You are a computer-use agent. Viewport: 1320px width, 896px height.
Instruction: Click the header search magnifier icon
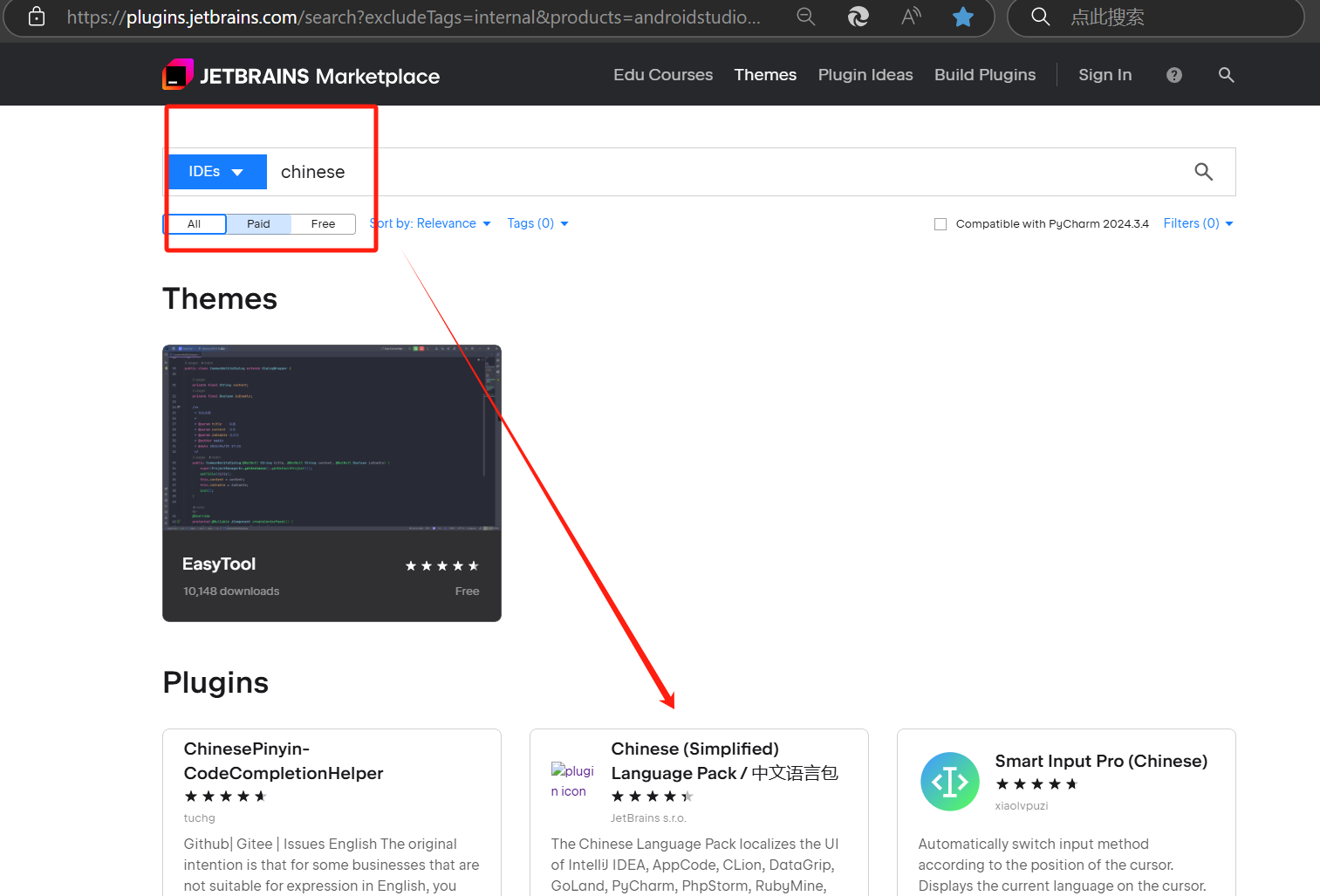click(1226, 75)
